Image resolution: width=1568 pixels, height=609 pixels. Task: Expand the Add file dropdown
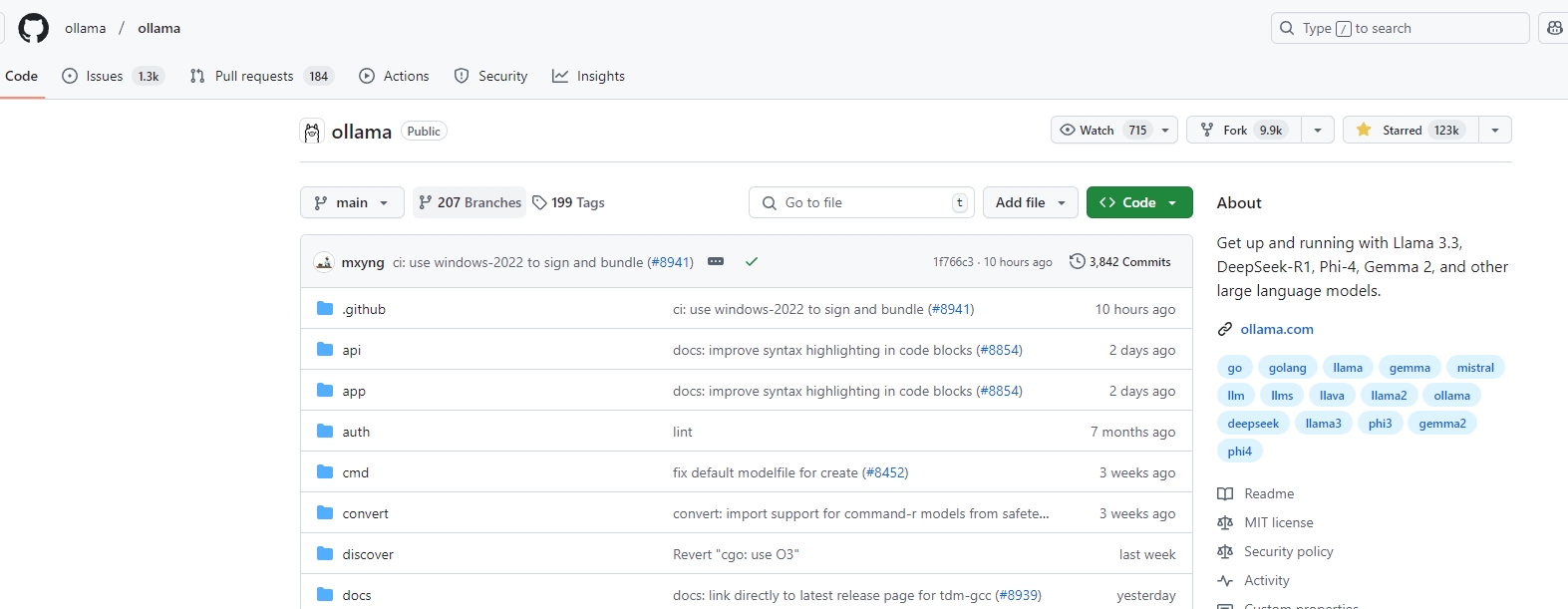tap(1031, 202)
